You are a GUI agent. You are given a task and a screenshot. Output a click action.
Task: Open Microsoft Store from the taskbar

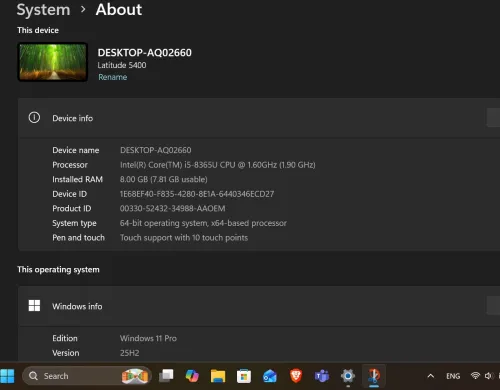click(244, 376)
